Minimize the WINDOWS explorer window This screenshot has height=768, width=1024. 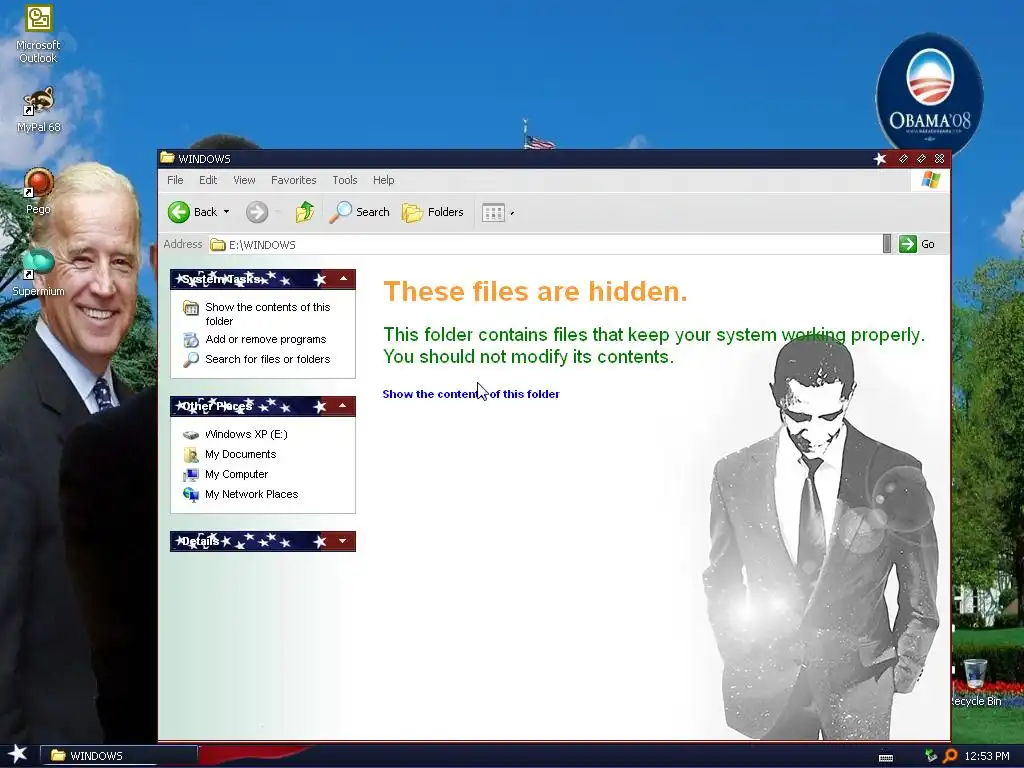[903, 159]
